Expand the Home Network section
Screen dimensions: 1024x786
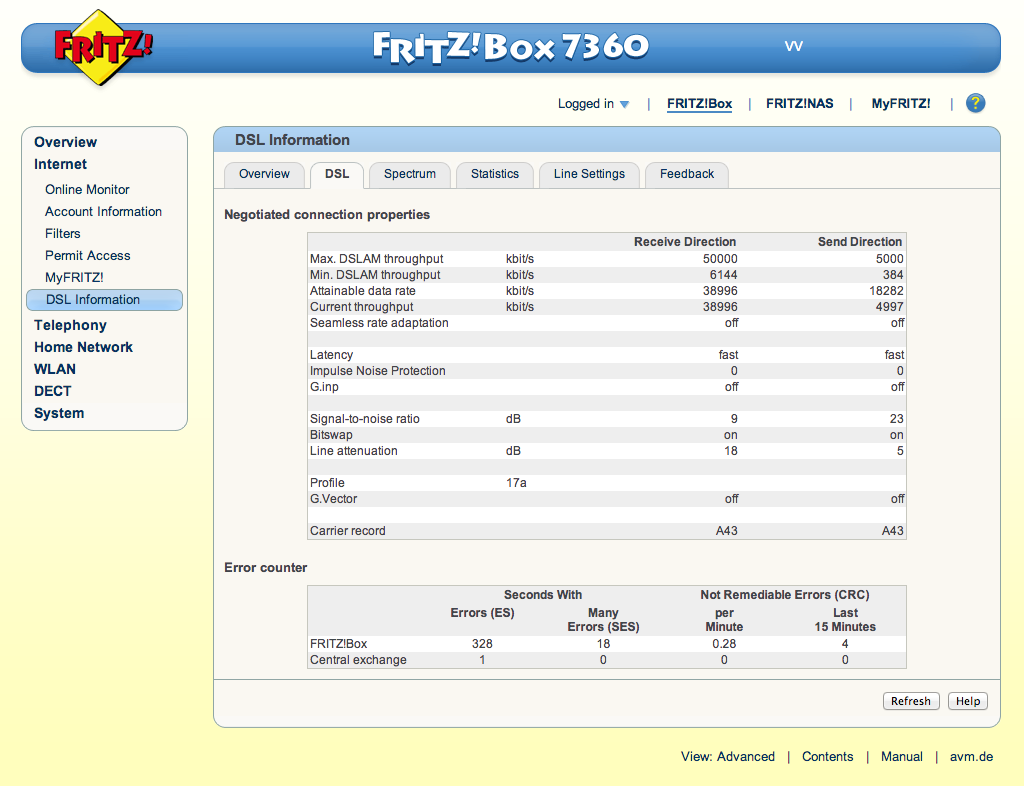[x=83, y=347]
